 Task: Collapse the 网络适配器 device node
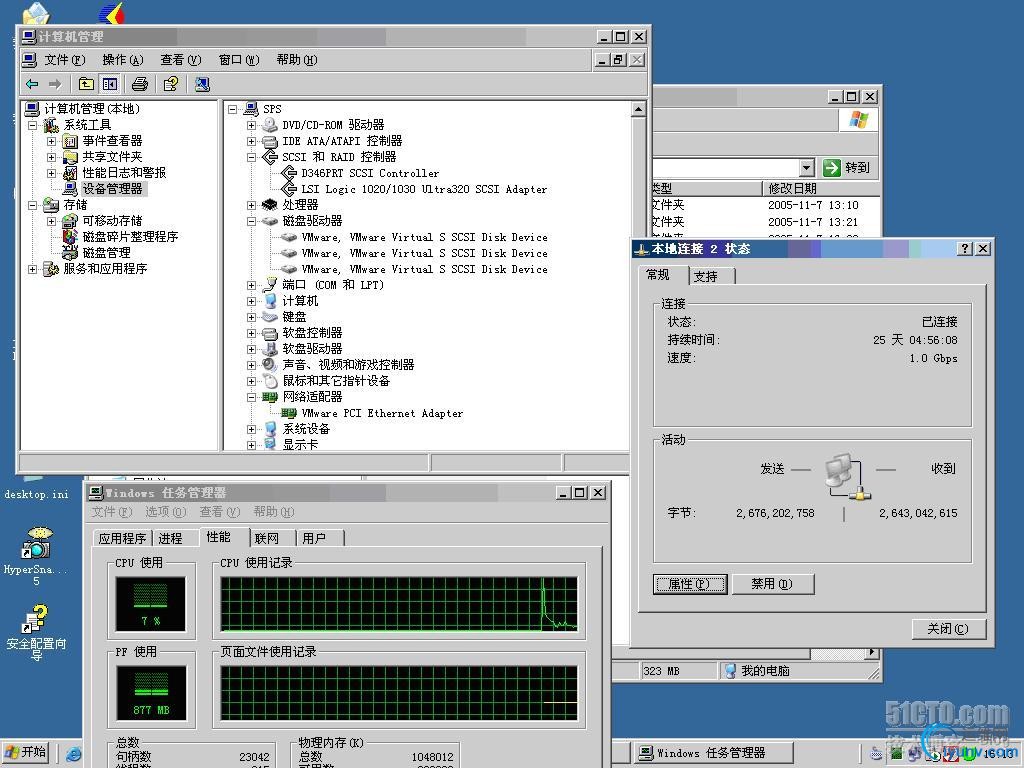coord(251,397)
